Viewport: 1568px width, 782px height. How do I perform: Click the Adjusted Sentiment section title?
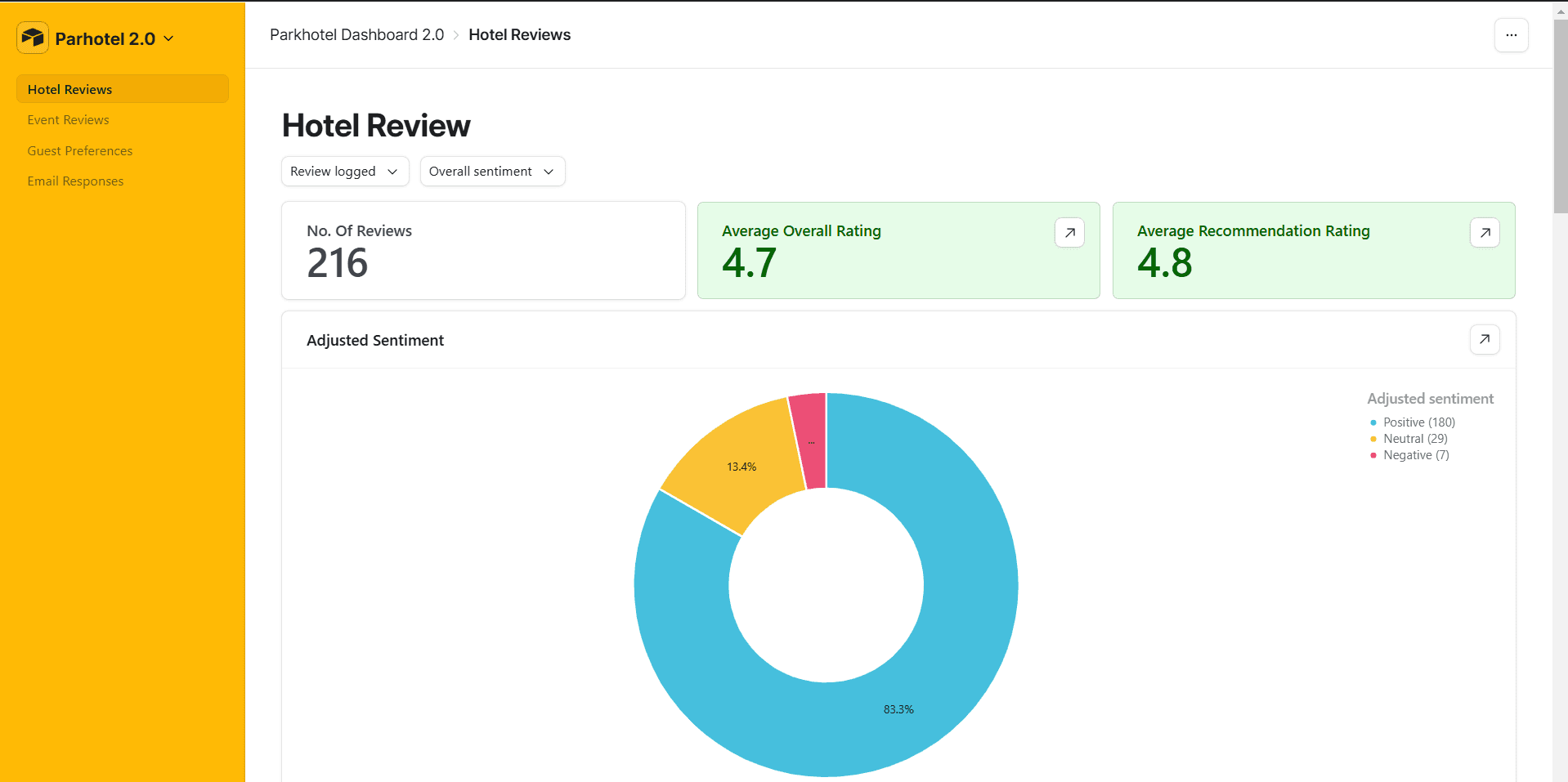point(375,341)
